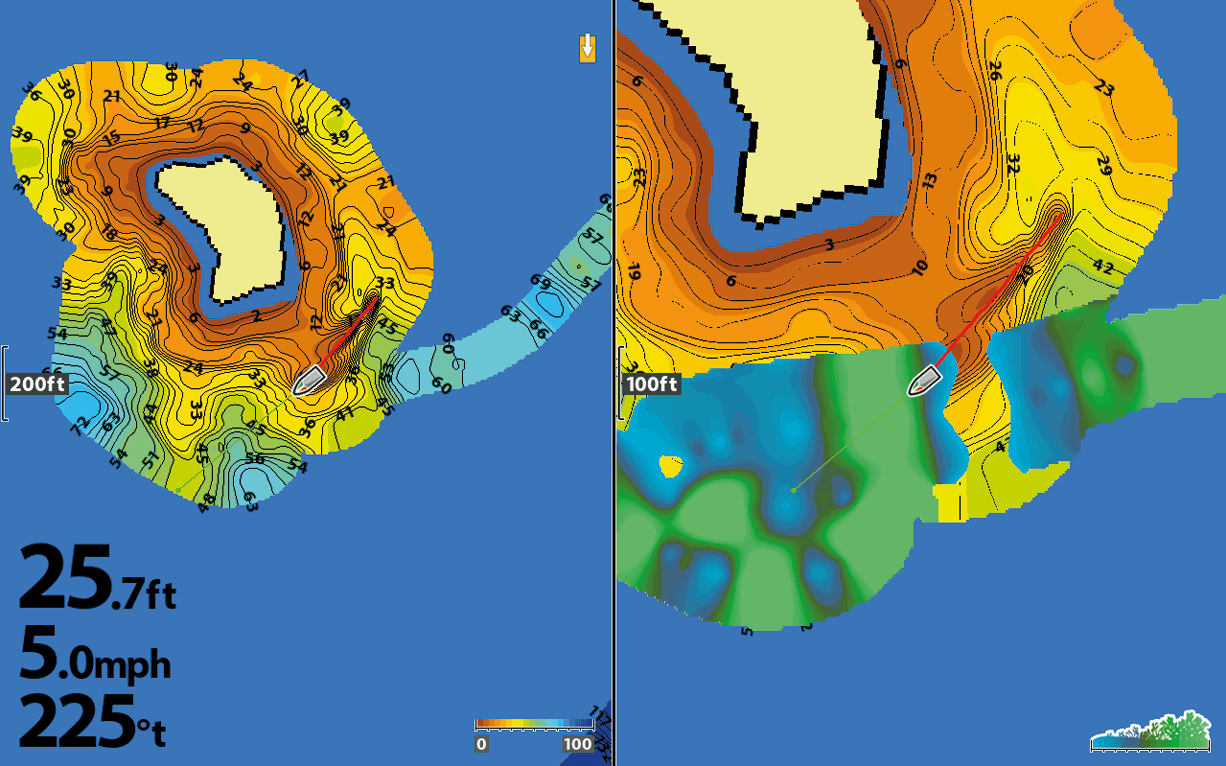Click the boat icon in the right chart
The width and height of the screenshot is (1226, 766).
click(924, 381)
